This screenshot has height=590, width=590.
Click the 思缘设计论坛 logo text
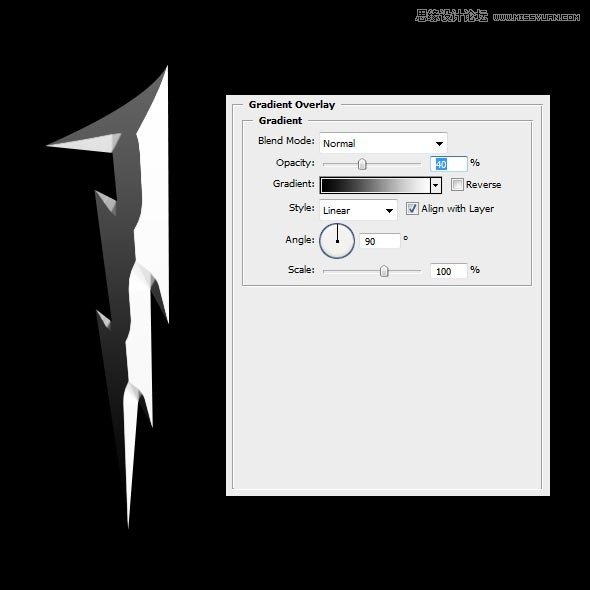[451, 16]
